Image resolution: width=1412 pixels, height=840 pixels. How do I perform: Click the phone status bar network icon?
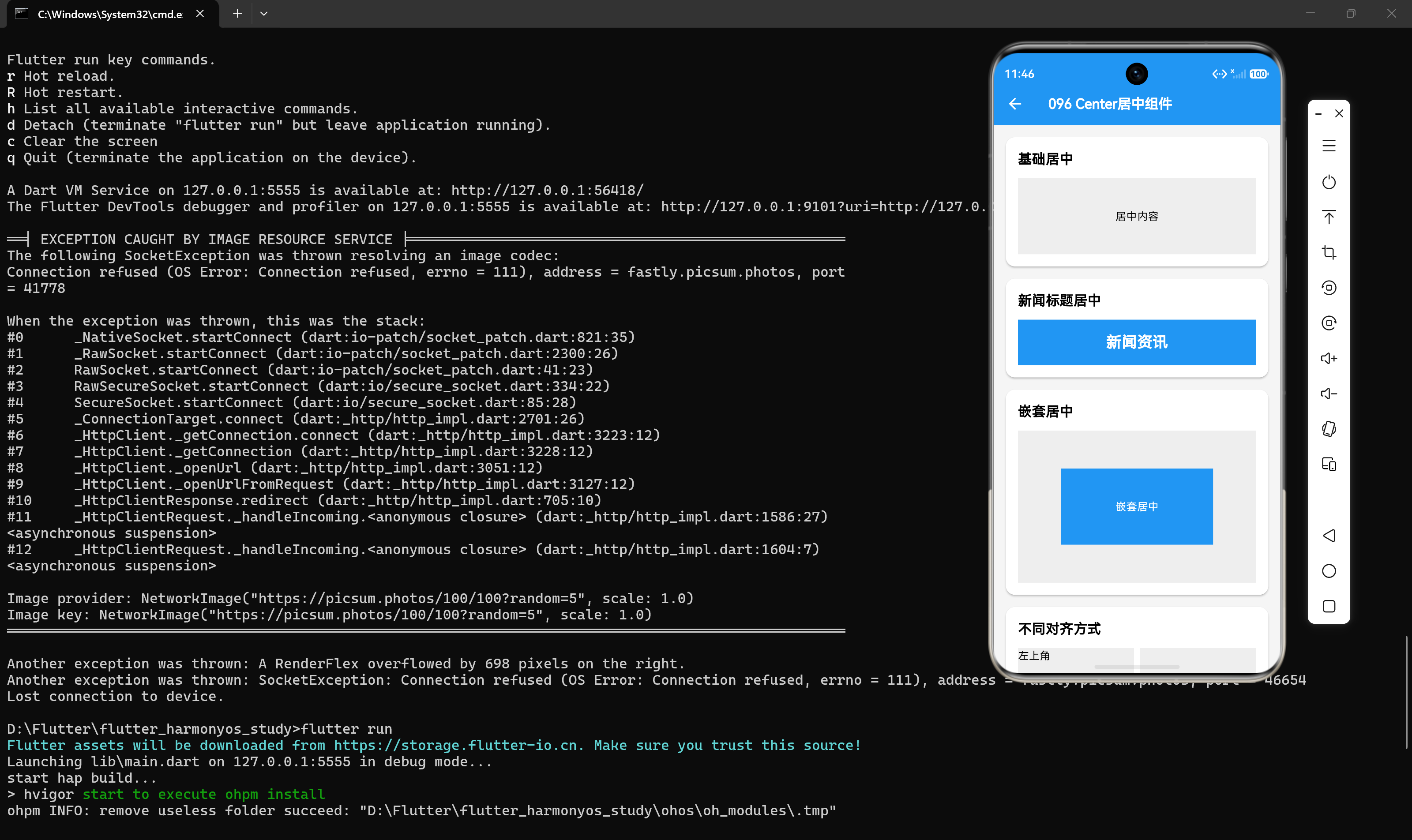pyautogui.click(x=1219, y=74)
